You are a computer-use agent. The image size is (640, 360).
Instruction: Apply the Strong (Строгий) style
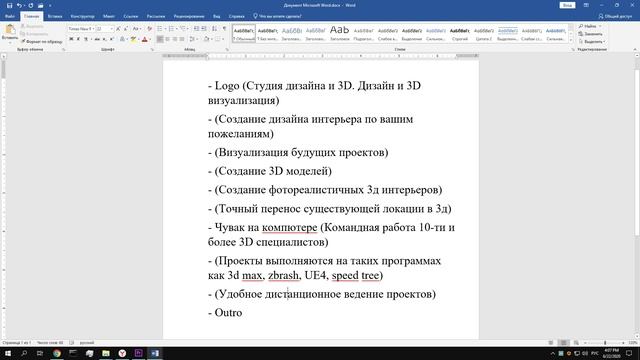click(460, 33)
